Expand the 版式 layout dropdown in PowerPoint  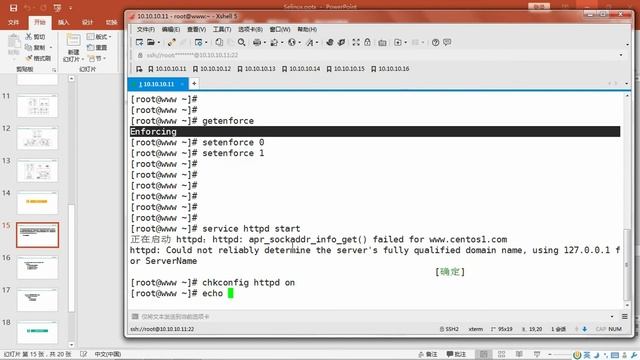pyautogui.click(x=99, y=37)
